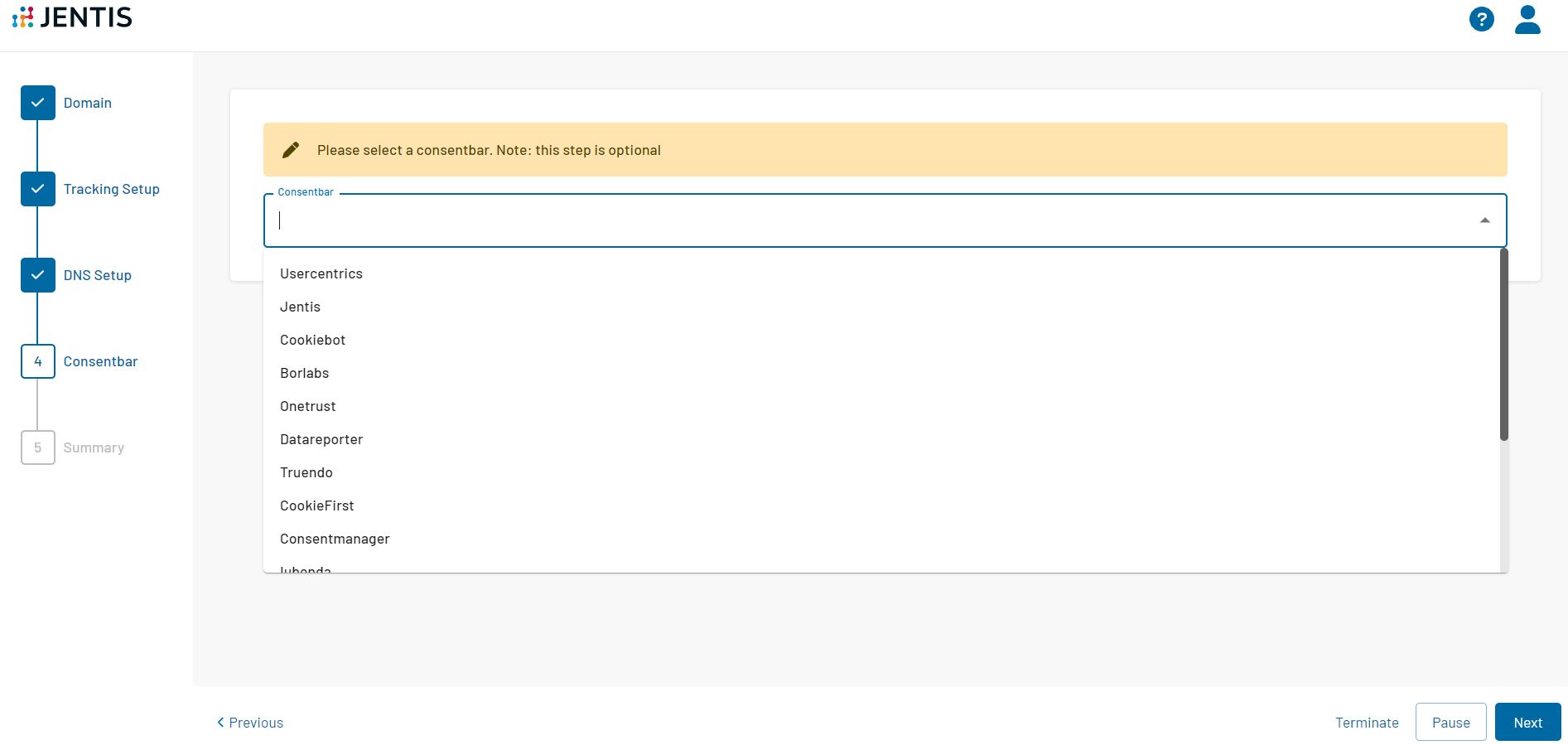This screenshot has height=745, width=1568.
Task: Collapse the Consentbar dropdown arrow
Action: [1484, 220]
